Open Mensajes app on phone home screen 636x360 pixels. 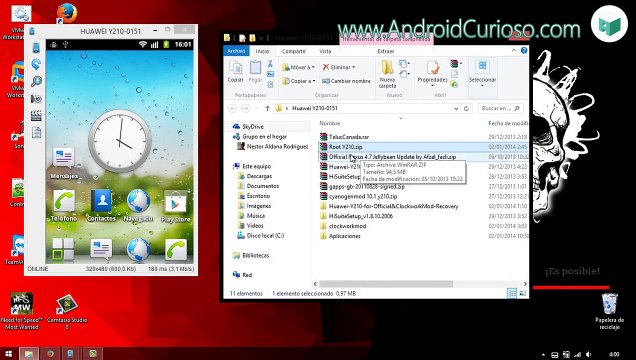(64, 163)
